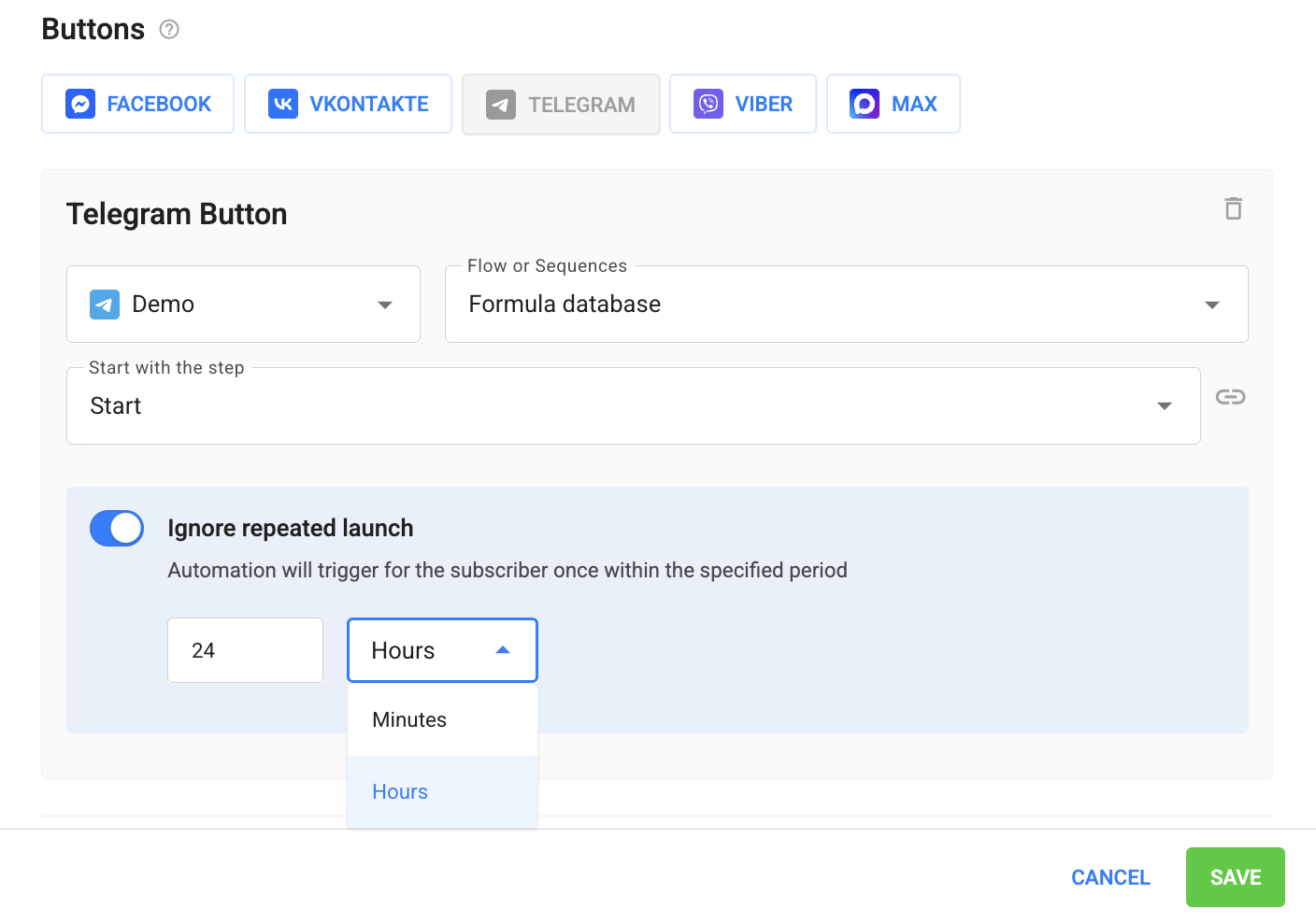The height and width of the screenshot is (923, 1316).
Task: Copy the step link with chain icon
Action: click(1230, 397)
